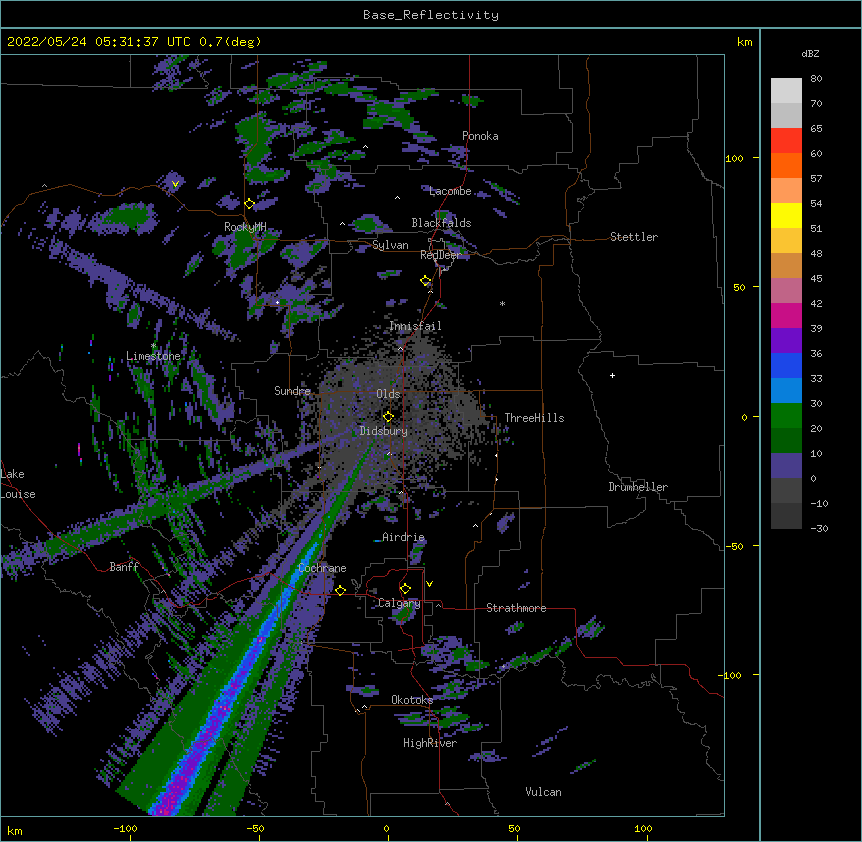
Task: Click the white plus marker north of Drumheller
Action: pyautogui.click(x=612, y=375)
